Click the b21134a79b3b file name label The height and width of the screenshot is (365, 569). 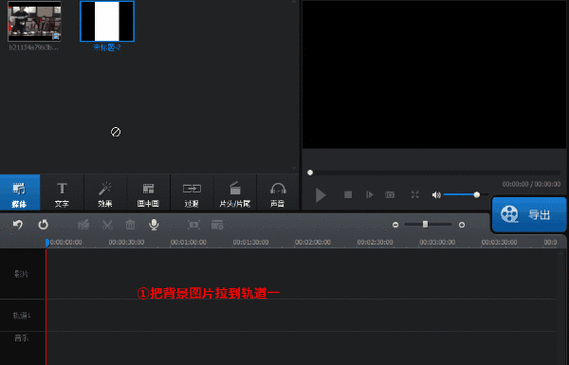[x=33, y=47]
